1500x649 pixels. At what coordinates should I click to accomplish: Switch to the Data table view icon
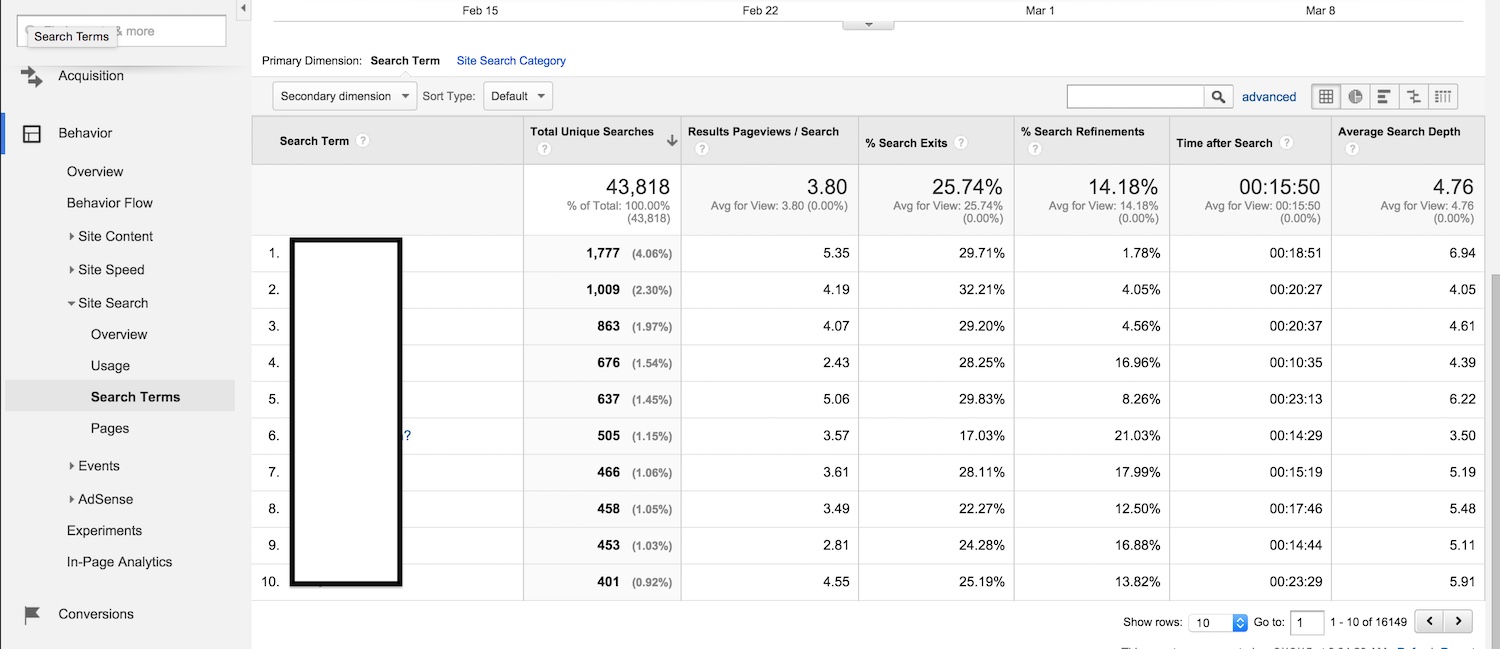coord(1326,97)
